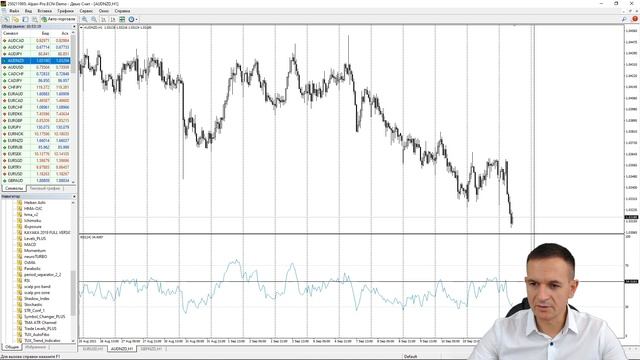Viewport: 640px width, 360px height.
Task: Click the green grid toolbar icon
Action: (122, 19)
